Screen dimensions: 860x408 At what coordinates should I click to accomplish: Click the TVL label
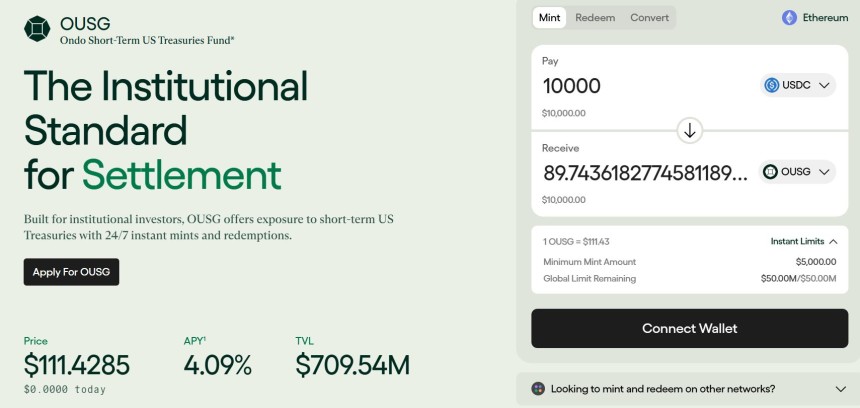point(304,341)
